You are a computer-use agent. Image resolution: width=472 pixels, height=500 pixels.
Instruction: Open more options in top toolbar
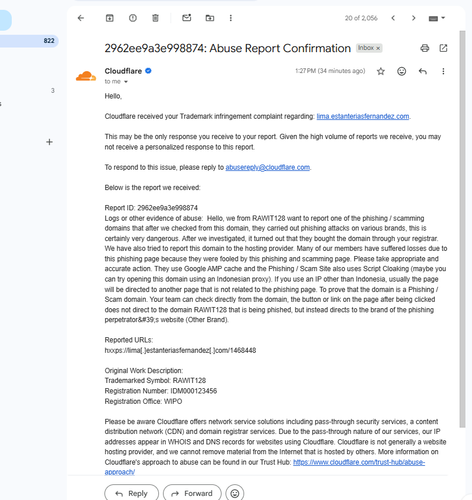tap(231, 18)
